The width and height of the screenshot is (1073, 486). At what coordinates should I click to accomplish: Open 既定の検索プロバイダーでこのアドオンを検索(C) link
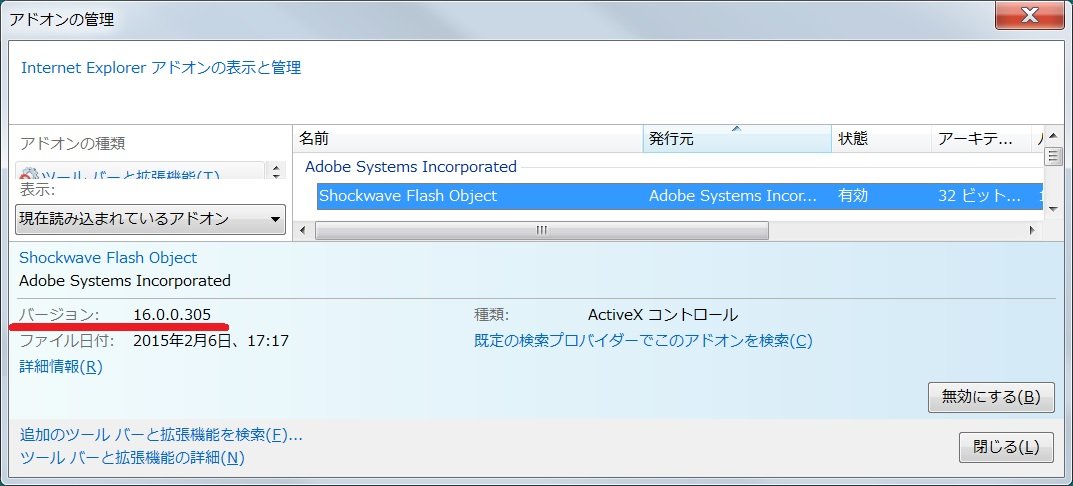[x=643, y=340]
